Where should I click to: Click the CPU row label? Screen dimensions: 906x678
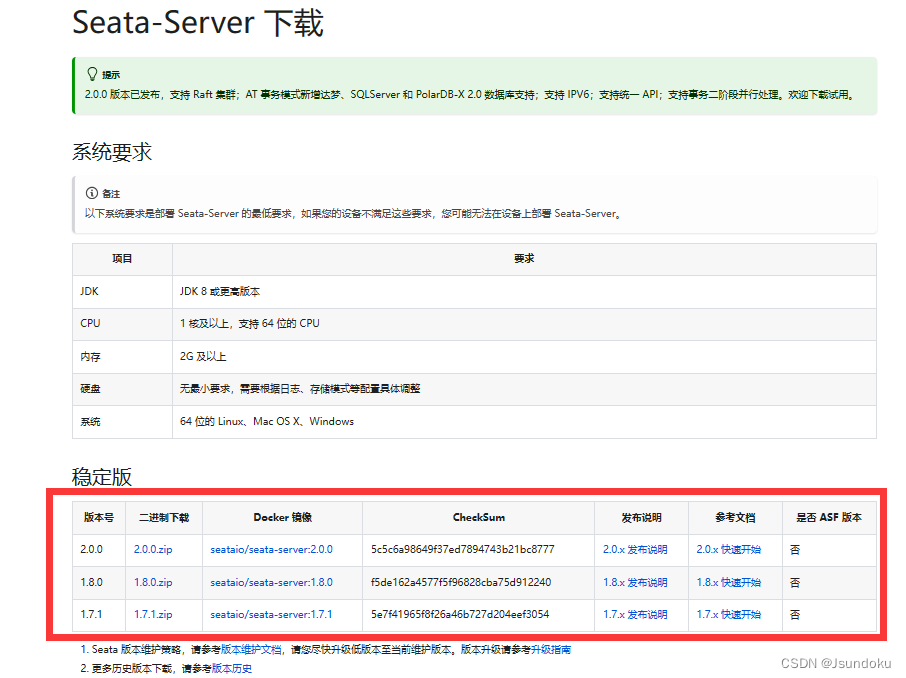90,324
